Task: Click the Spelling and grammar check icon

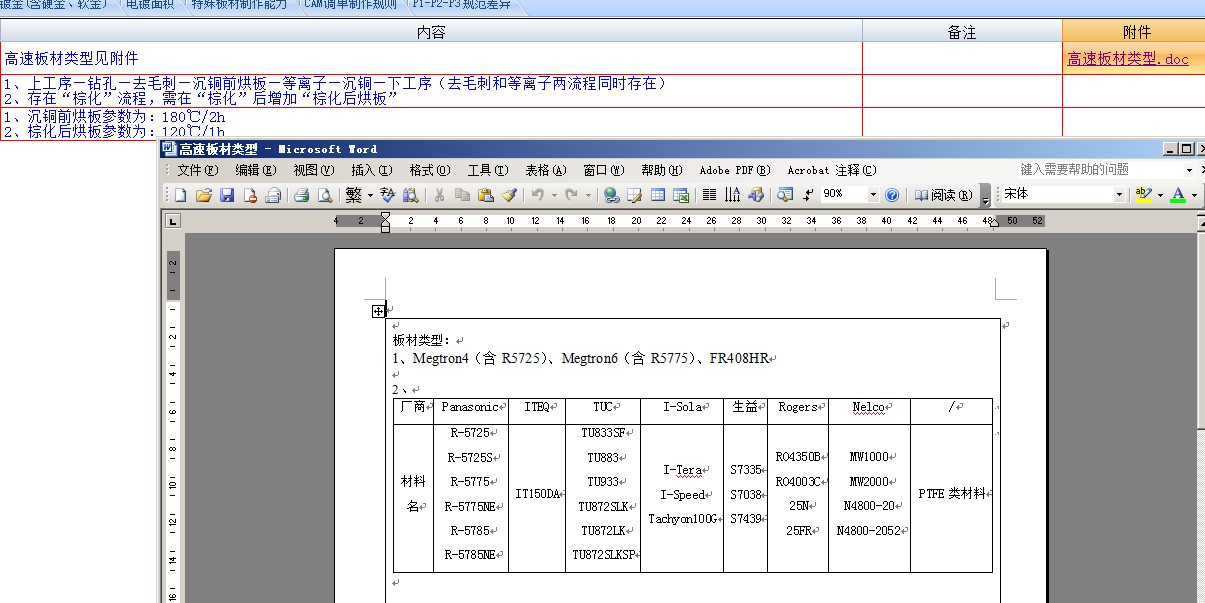Action: [x=387, y=195]
